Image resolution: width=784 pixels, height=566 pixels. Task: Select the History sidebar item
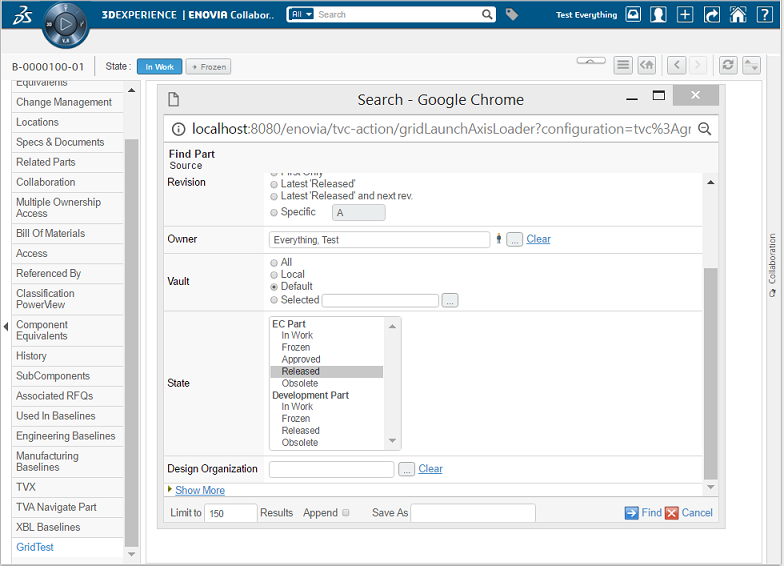tap(31, 356)
